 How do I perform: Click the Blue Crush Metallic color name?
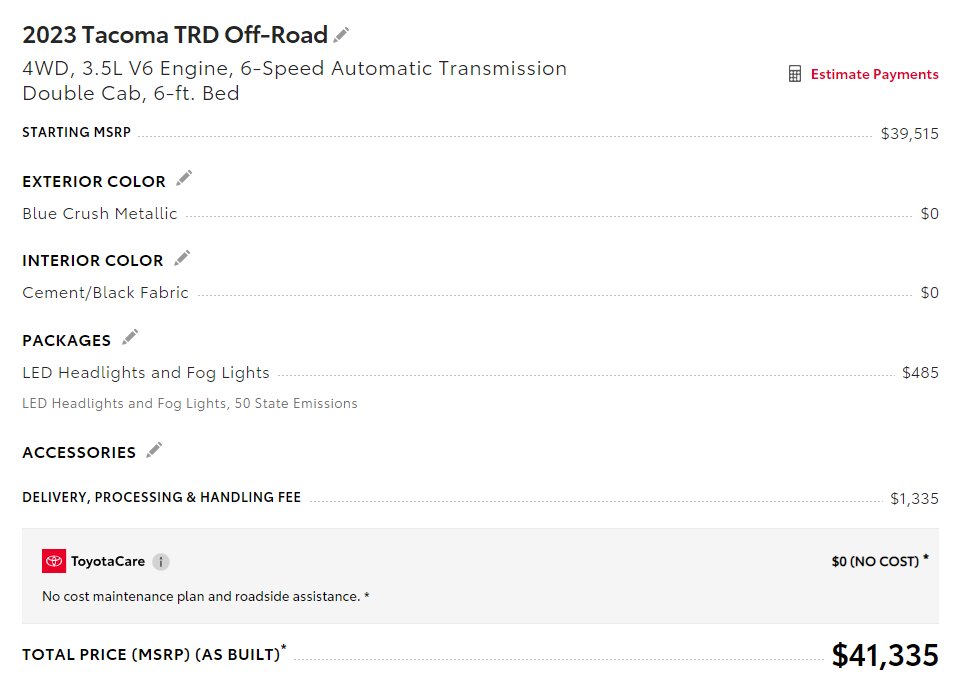point(100,213)
